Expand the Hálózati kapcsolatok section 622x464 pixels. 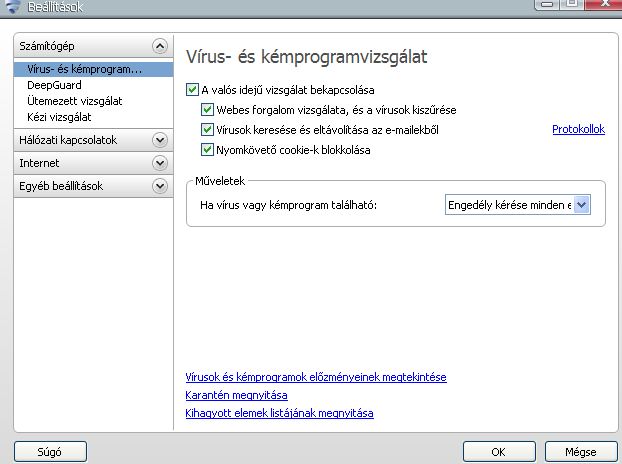tap(160, 140)
